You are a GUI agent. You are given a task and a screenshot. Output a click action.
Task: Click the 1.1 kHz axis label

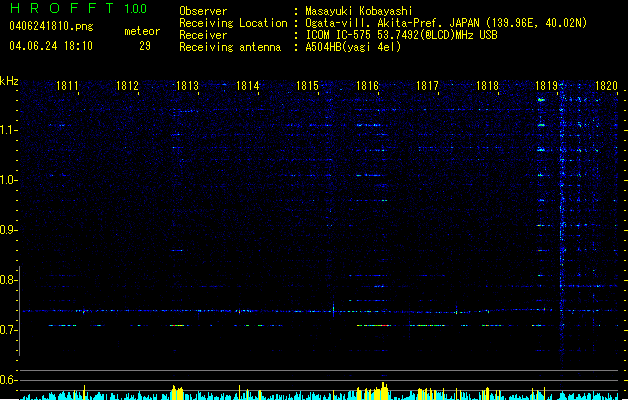click(x=8, y=130)
